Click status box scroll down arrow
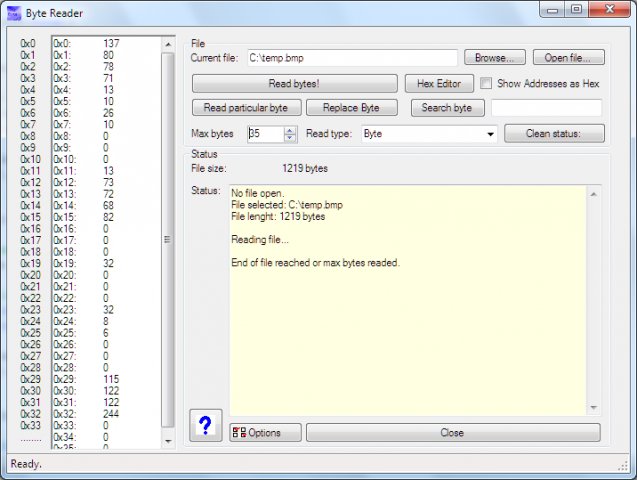The height and width of the screenshot is (480, 637). coord(594,407)
